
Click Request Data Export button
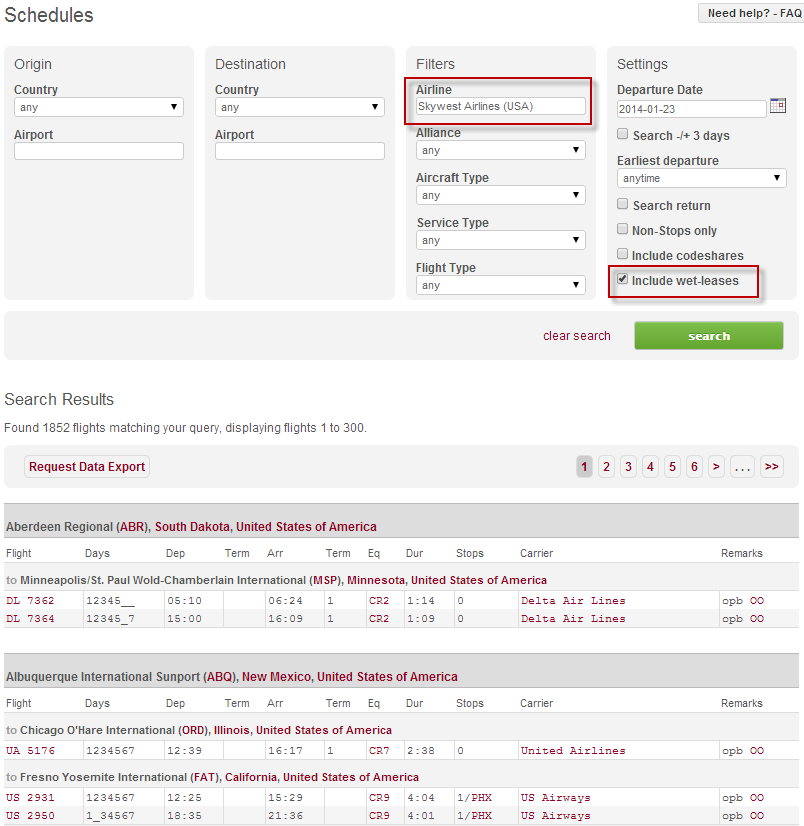[x=87, y=467]
